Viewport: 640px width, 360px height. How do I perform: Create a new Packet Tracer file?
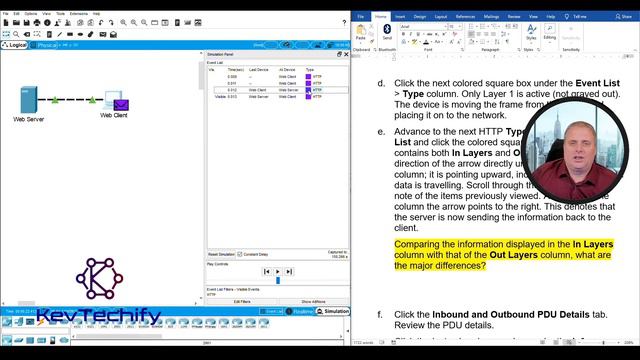pyautogui.click(x=6, y=22)
